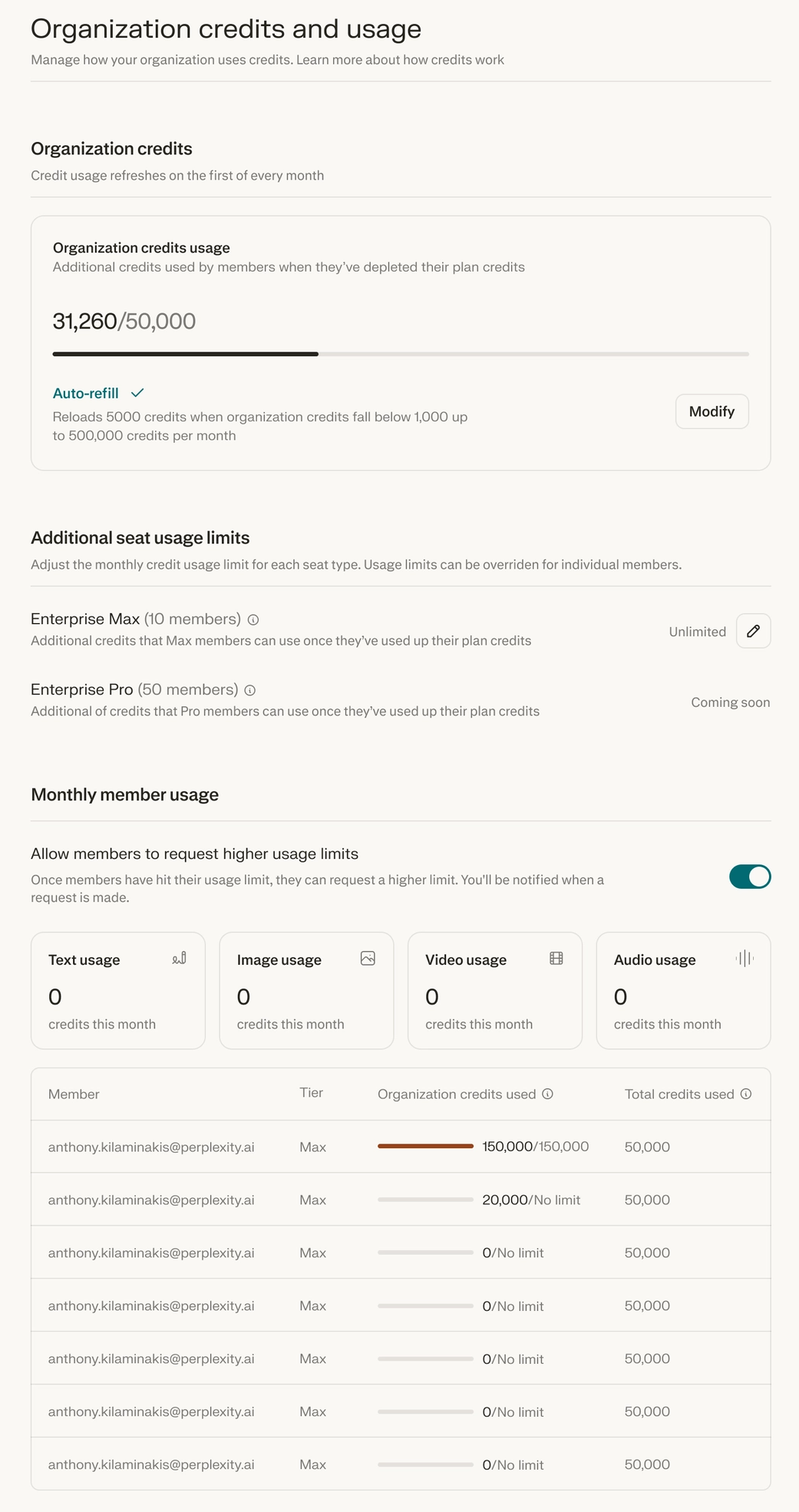This screenshot has height=1512, width=799.
Task: Select the Member column header
Action: coord(74,1094)
